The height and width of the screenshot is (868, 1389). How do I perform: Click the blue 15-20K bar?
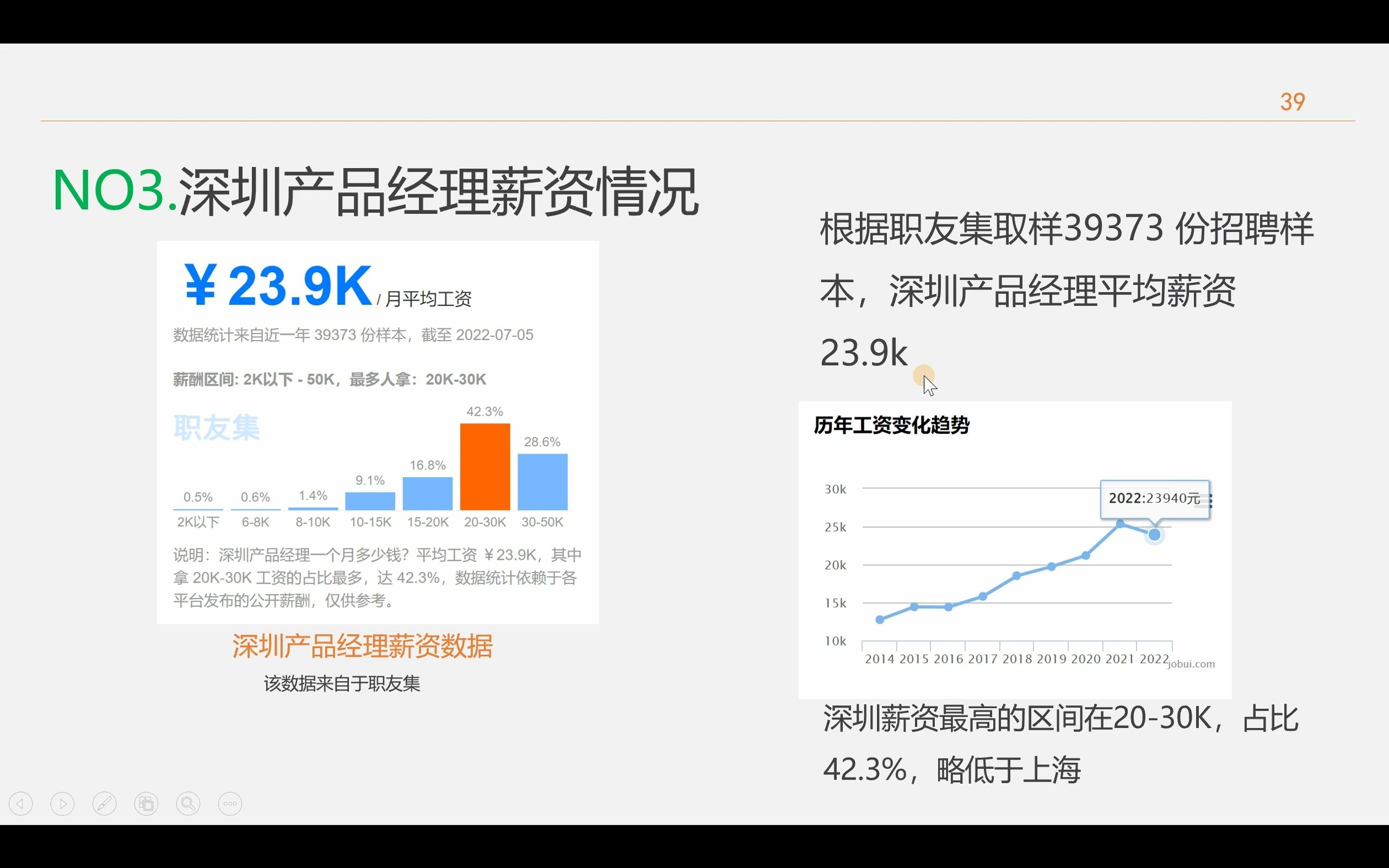(x=428, y=494)
